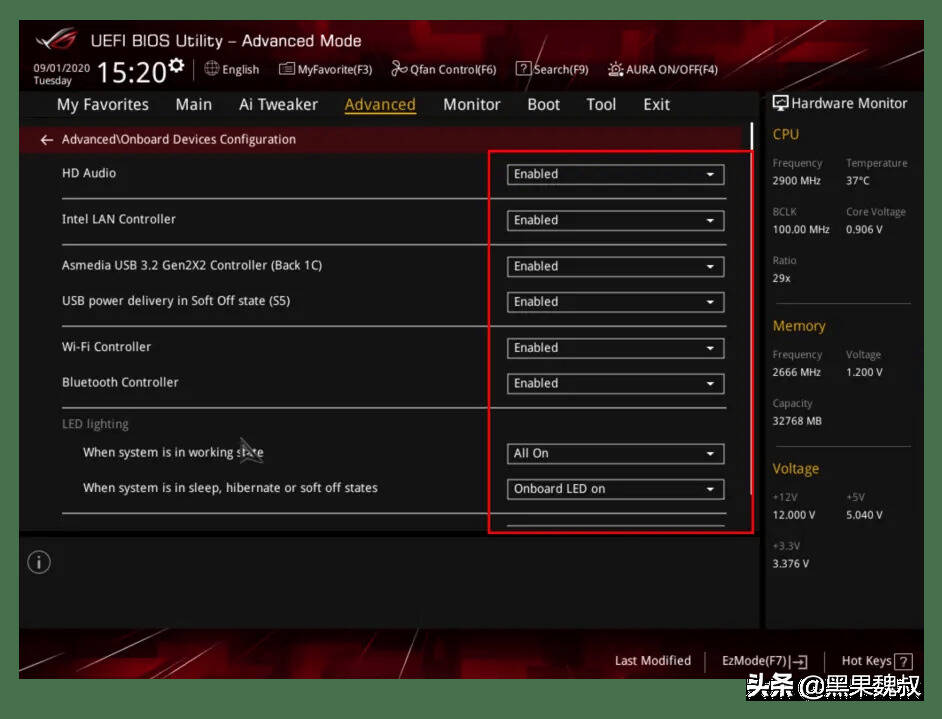Viewport: 942px width, 719px height.
Task: Click the LED lighting section heading
Action: tap(95, 424)
